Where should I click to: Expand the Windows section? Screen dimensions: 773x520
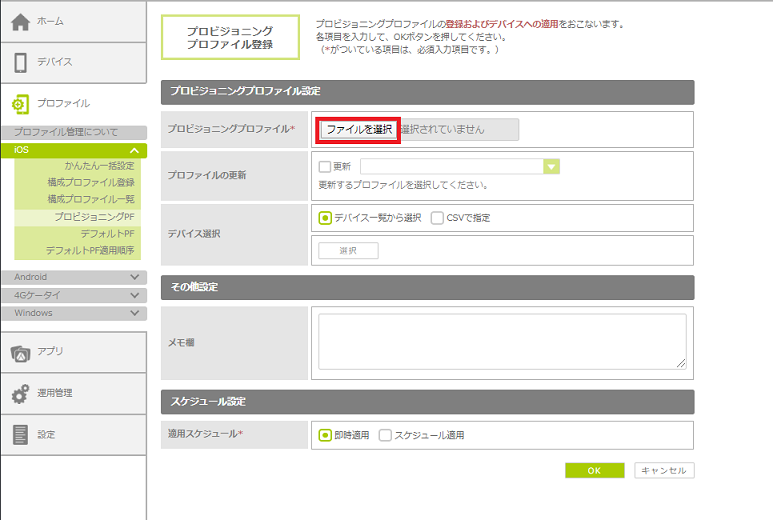(135, 313)
